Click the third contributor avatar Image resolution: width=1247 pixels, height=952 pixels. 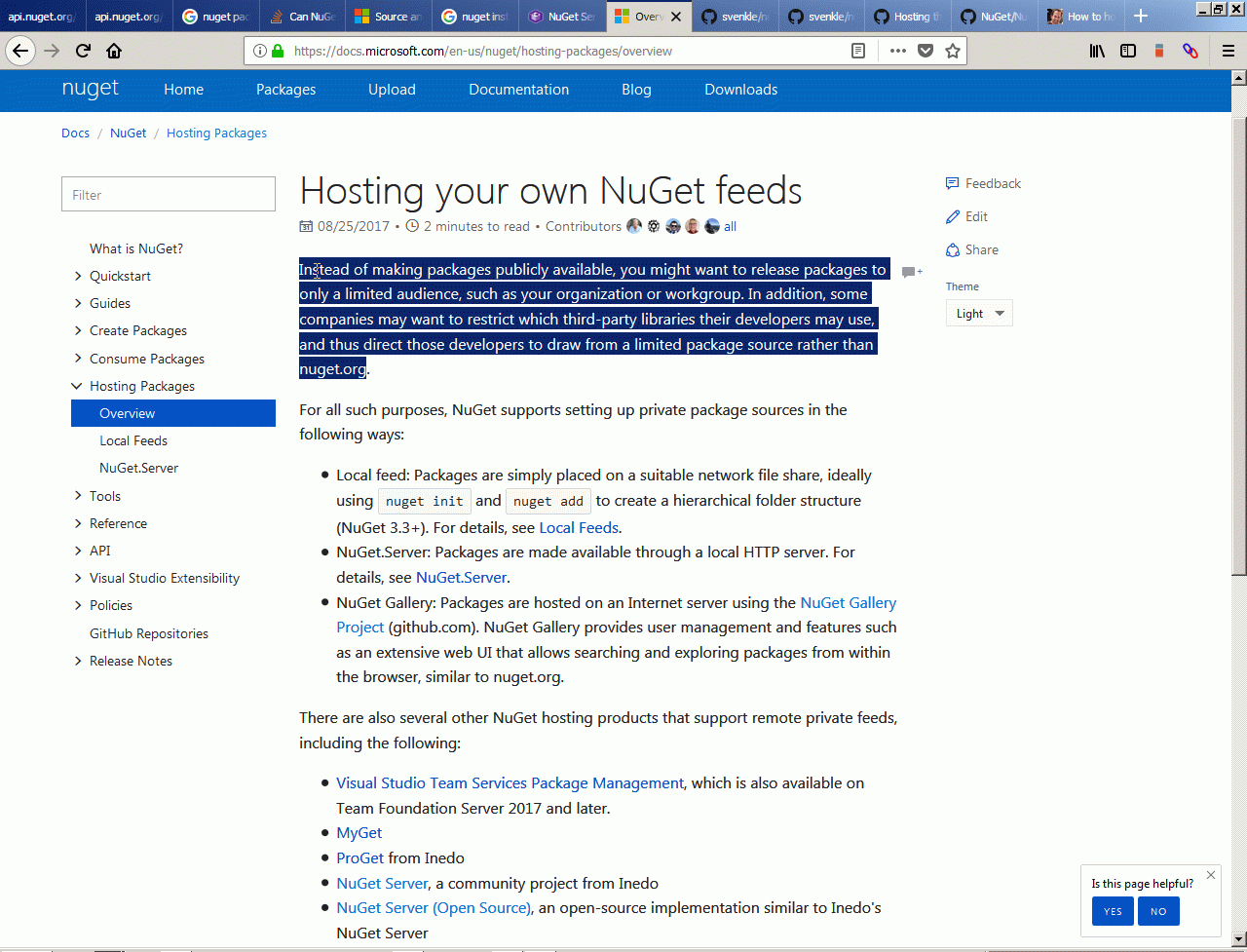(x=673, y=226)
